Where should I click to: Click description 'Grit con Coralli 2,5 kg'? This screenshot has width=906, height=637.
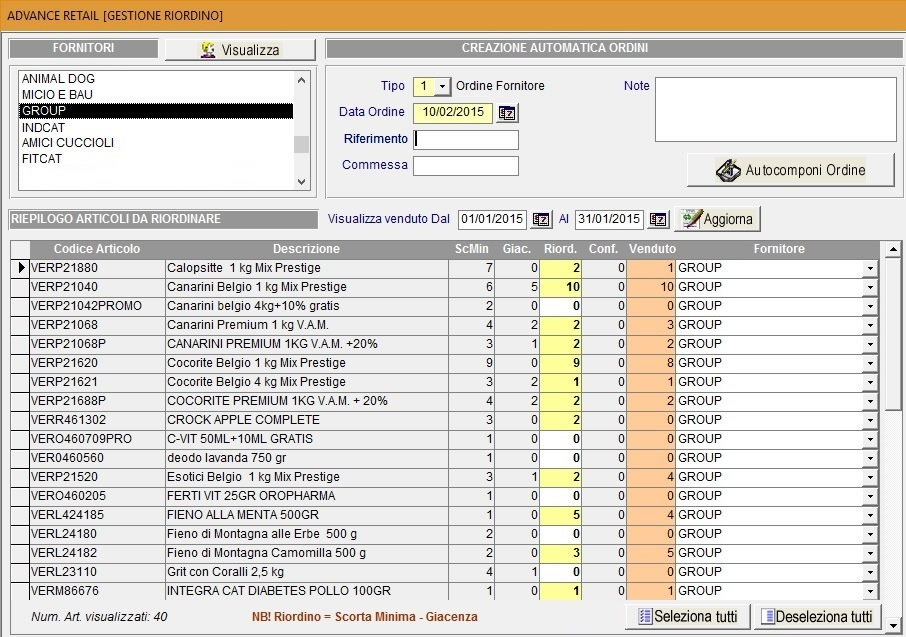(306, 572)
